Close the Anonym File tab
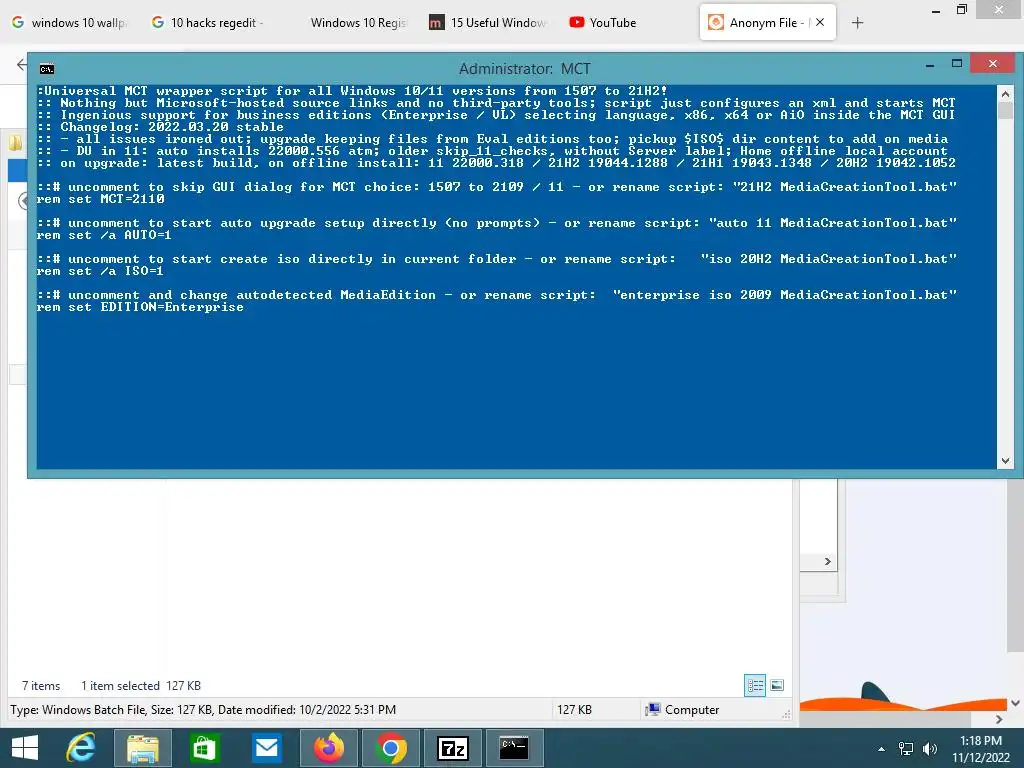Image resolution: width=1024 pixels, height=768 pixels. point(820,22)
